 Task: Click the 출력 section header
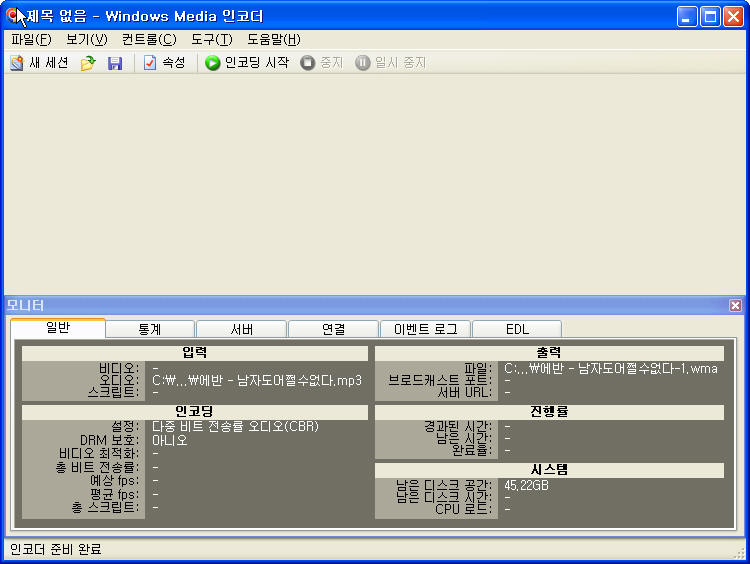pos(549,353)
